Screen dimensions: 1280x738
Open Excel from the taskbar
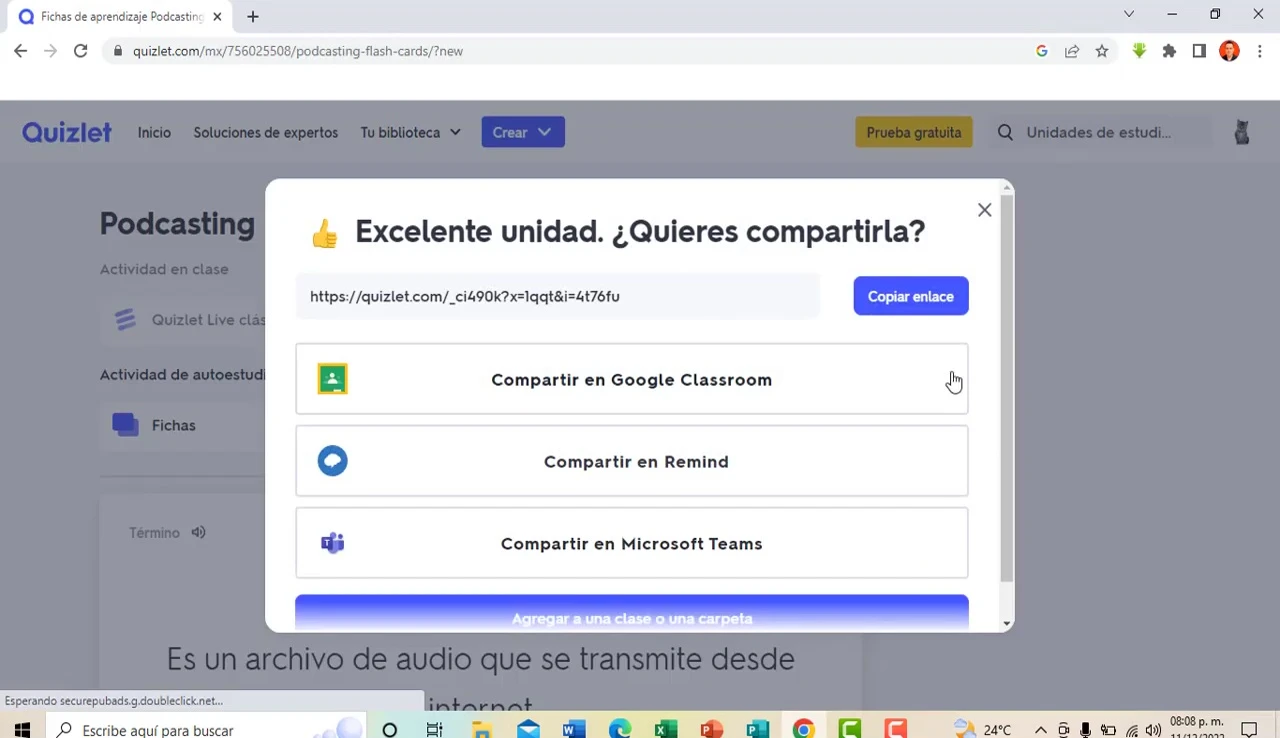click(x=666, y=729)
